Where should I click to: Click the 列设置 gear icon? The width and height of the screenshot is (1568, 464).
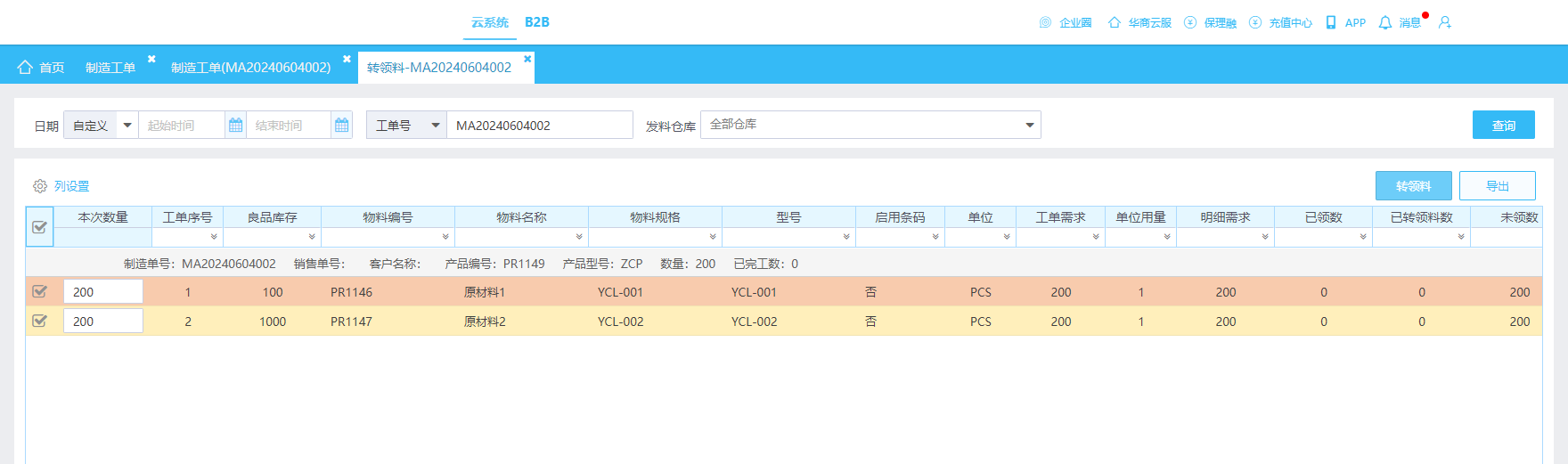coord(40,186)
